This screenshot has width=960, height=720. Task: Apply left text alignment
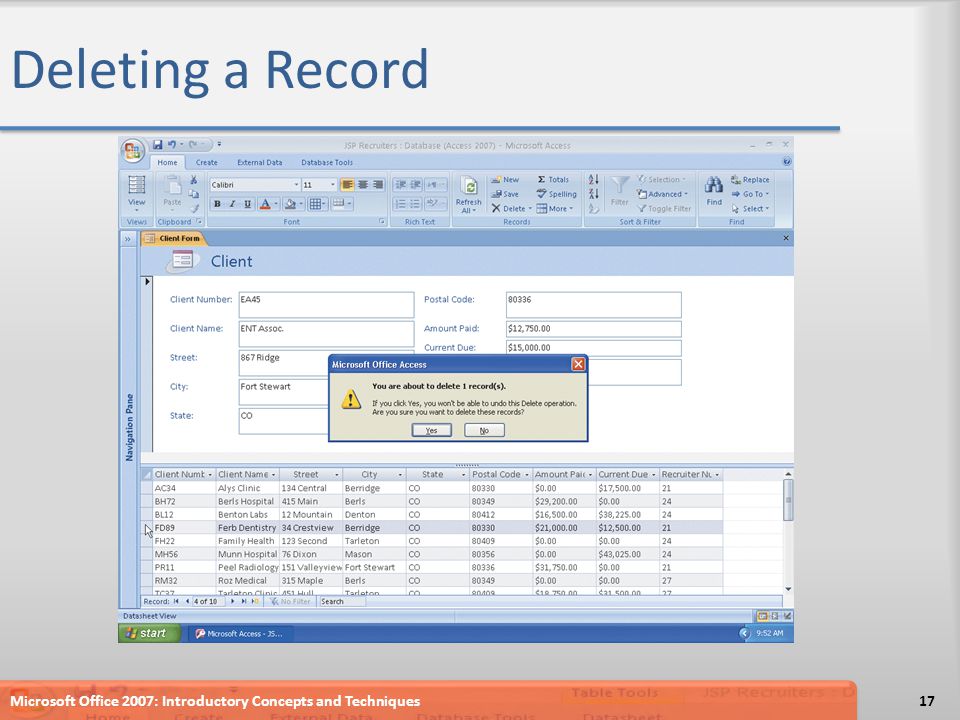347,184
